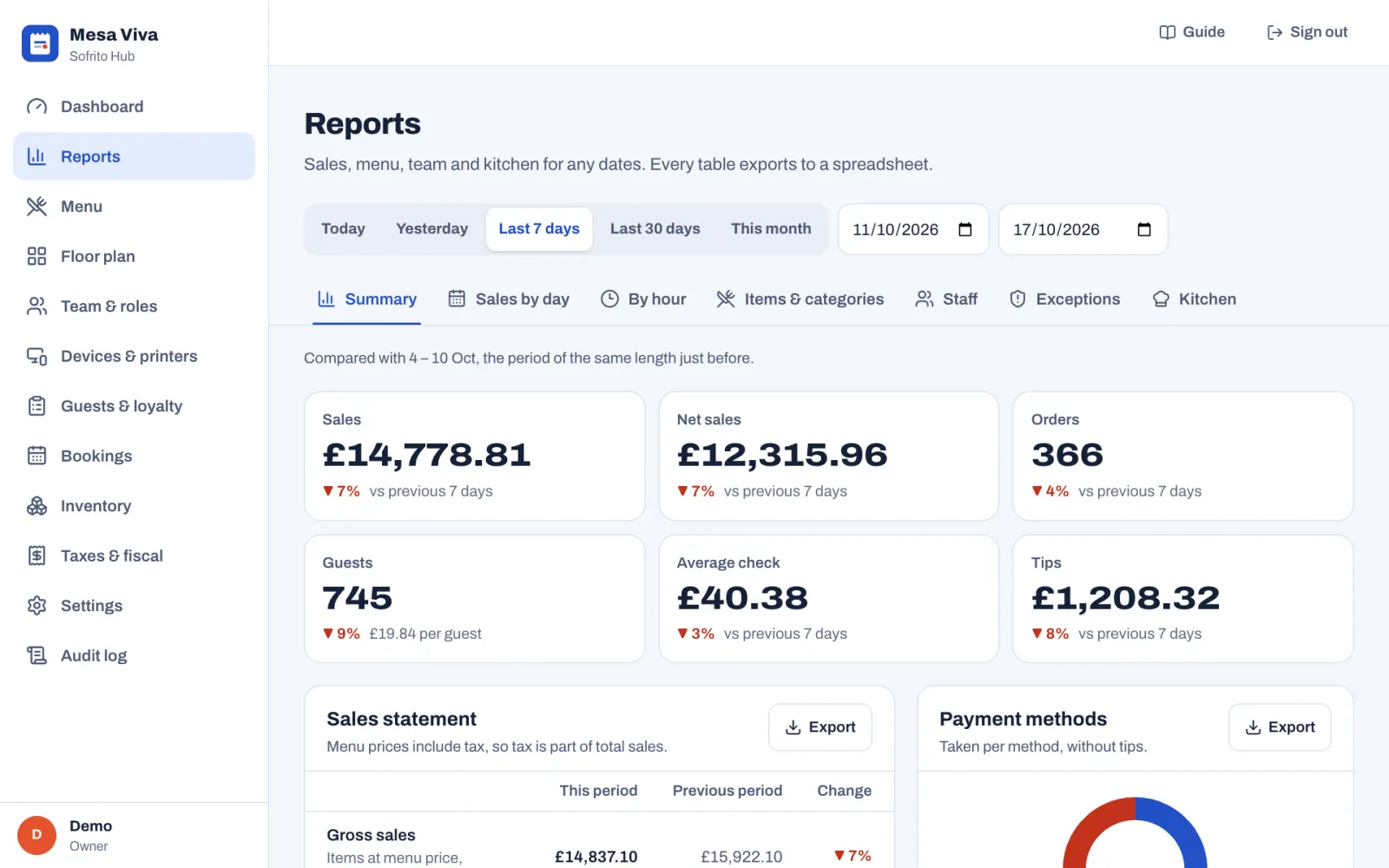The height and width of the screenshot is (868, 1389).
Task: Click the Team & roles people icon
Action: (36, 306)
